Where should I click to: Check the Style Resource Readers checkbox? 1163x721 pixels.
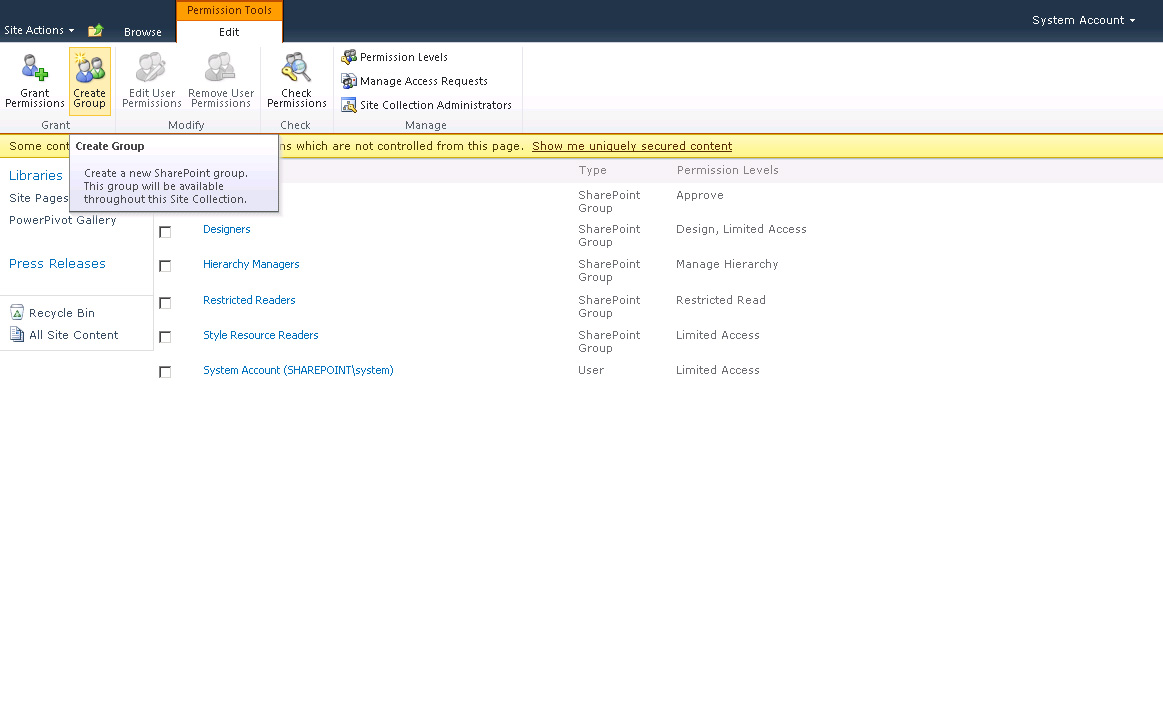[x=165, y=338]
